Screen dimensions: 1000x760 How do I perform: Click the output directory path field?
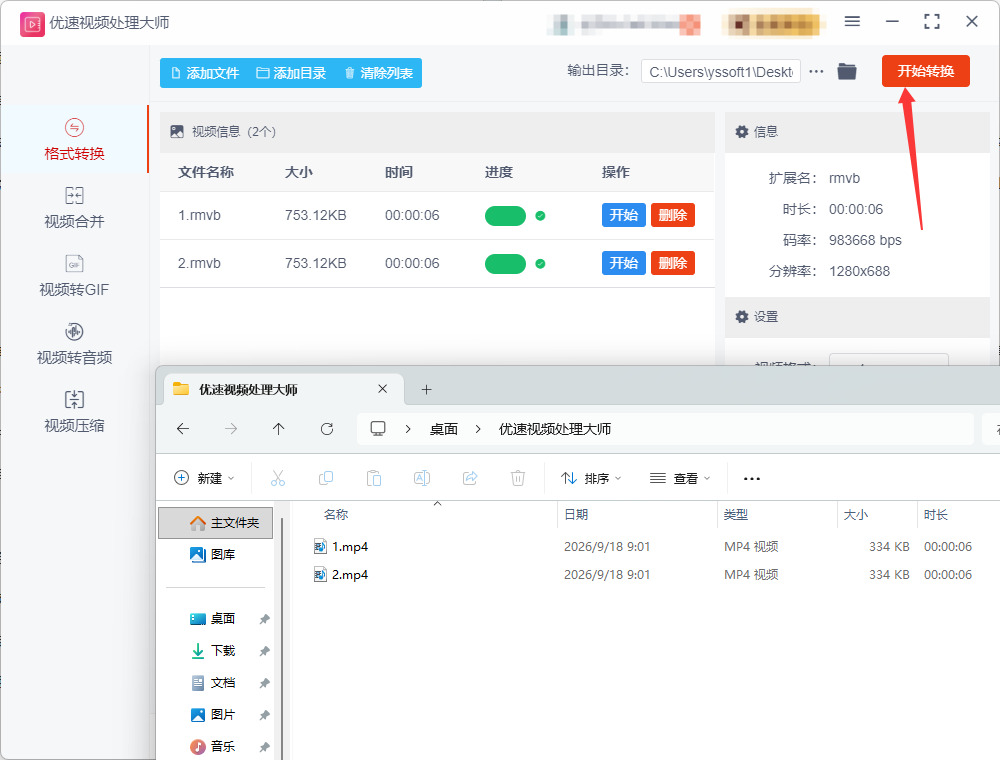721,71
